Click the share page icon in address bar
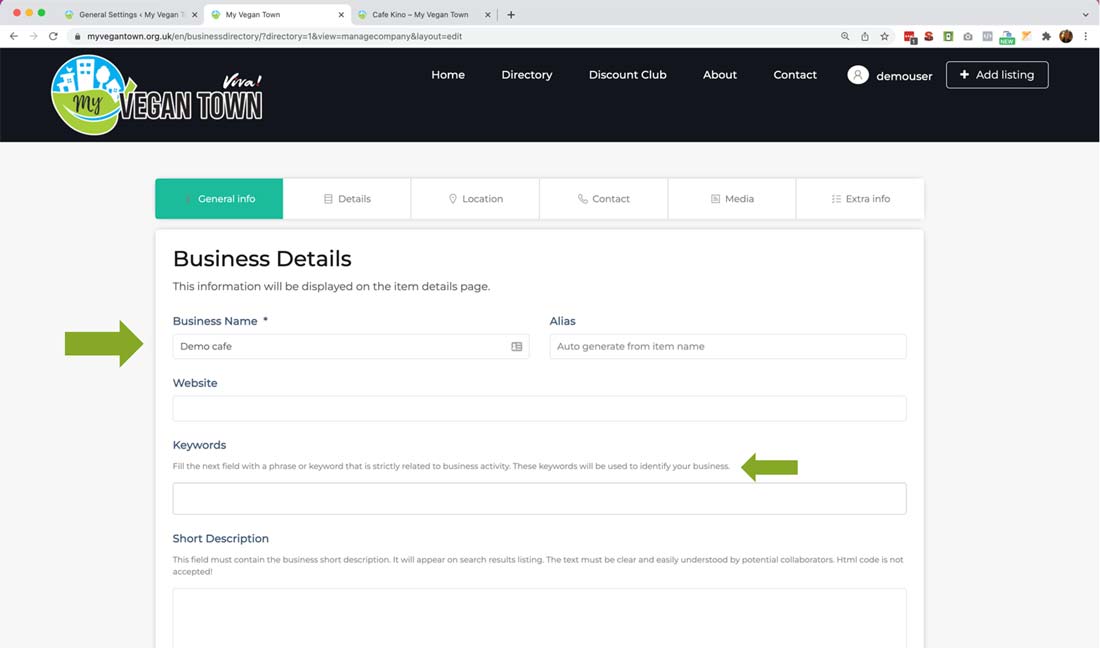Image resolution: width=1100 pixels, height=648 pixels. (865, 36)
